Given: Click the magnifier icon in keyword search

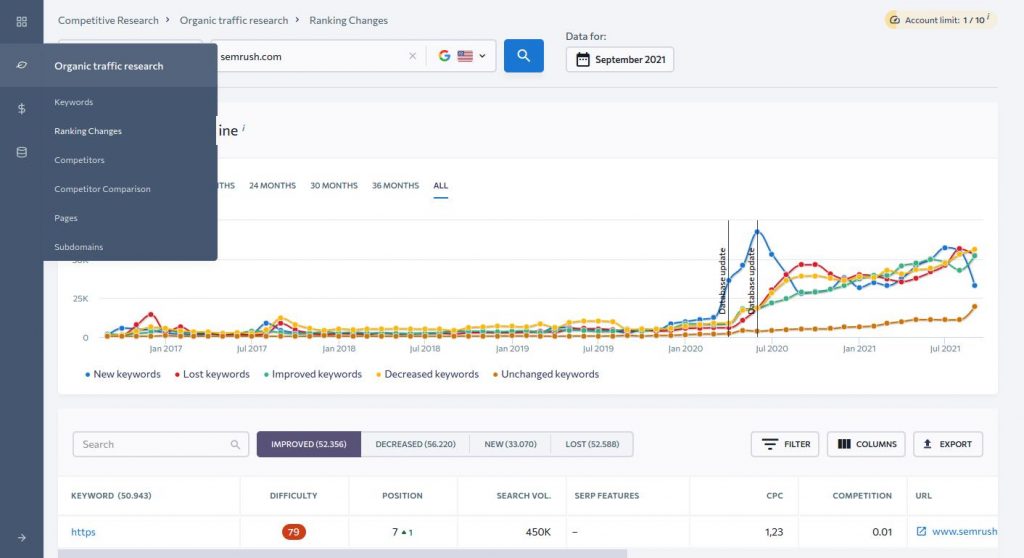Looking at the screenshot, I should (x=235, y=445).
